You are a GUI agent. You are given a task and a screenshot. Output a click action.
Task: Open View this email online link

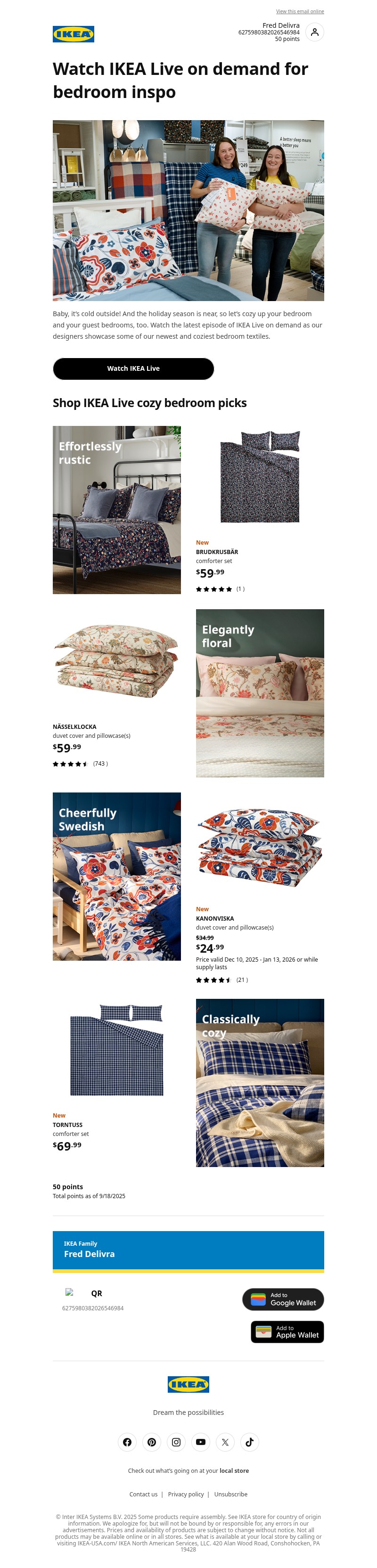(x=300, y=12)
